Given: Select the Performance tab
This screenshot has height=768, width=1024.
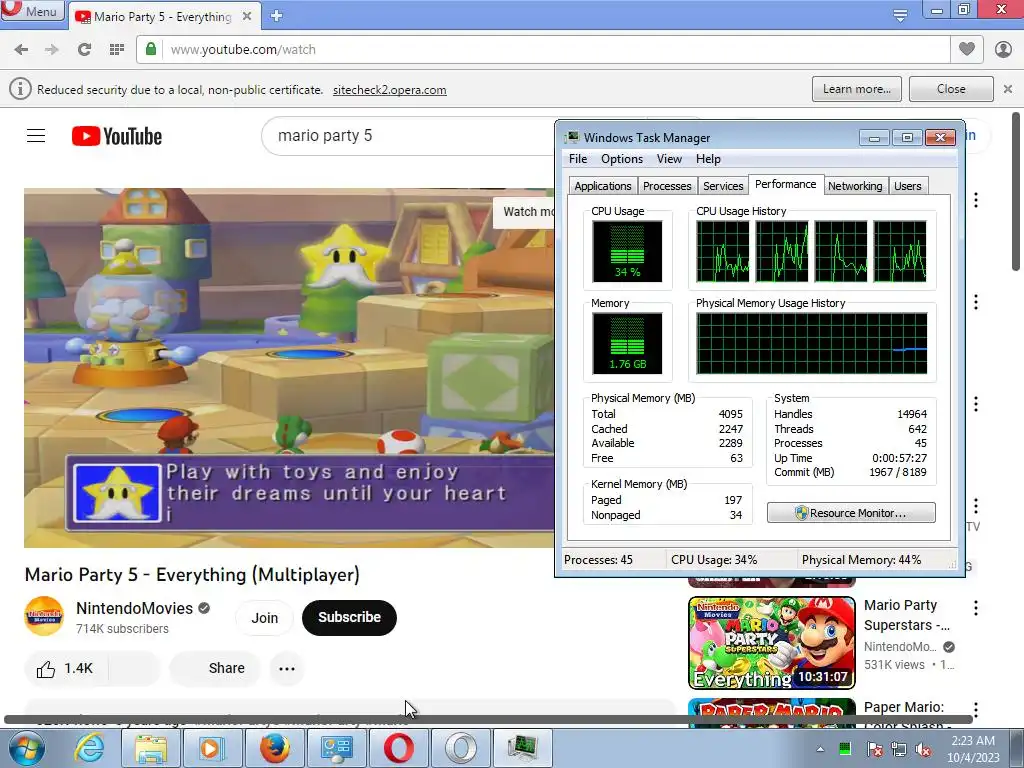Looking at the screenshot, I should click(785, 184).
